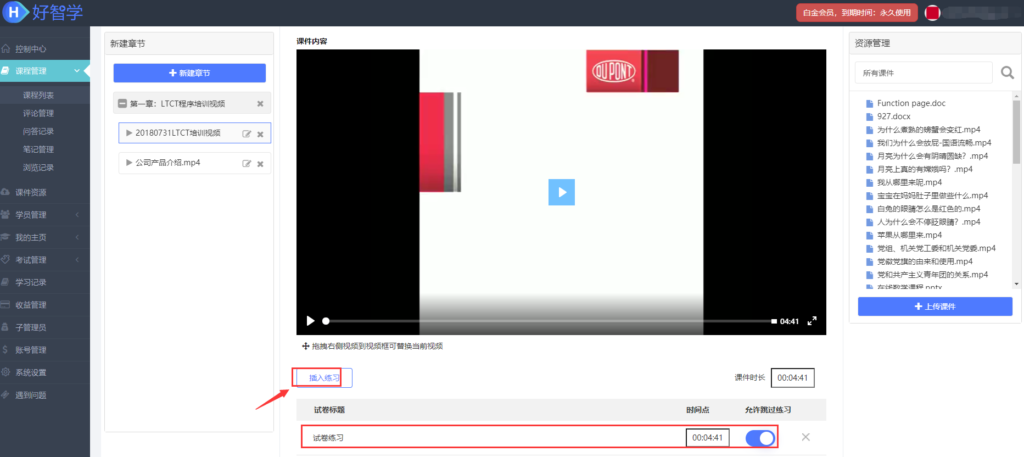Delete chapter 第一章 with its X icon
This screenshot has height=457, width=1024.
[x=260, y=104]
